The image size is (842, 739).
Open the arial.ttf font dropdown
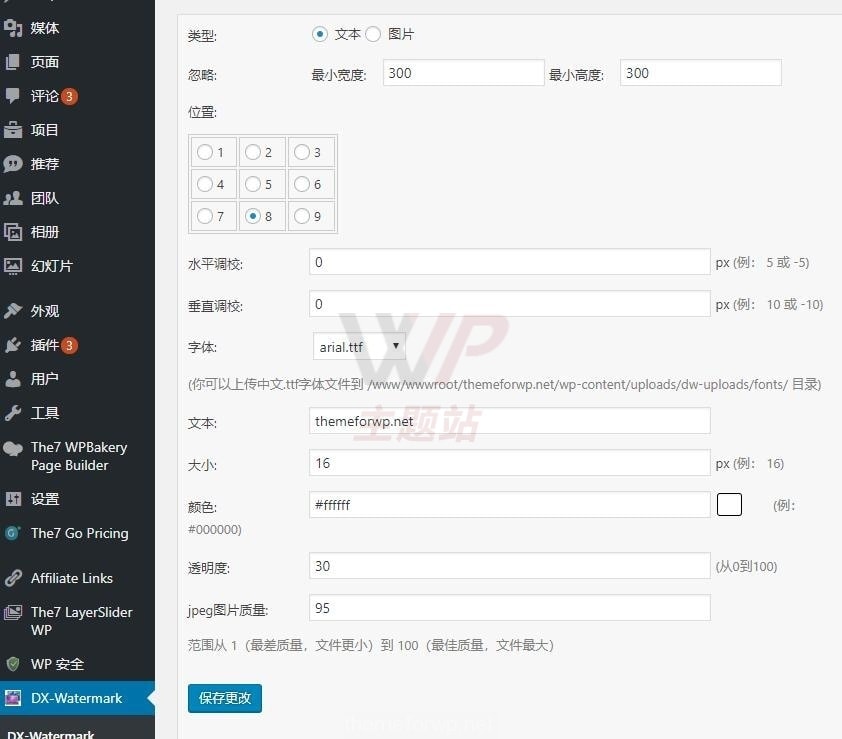[x=358, y=347]
